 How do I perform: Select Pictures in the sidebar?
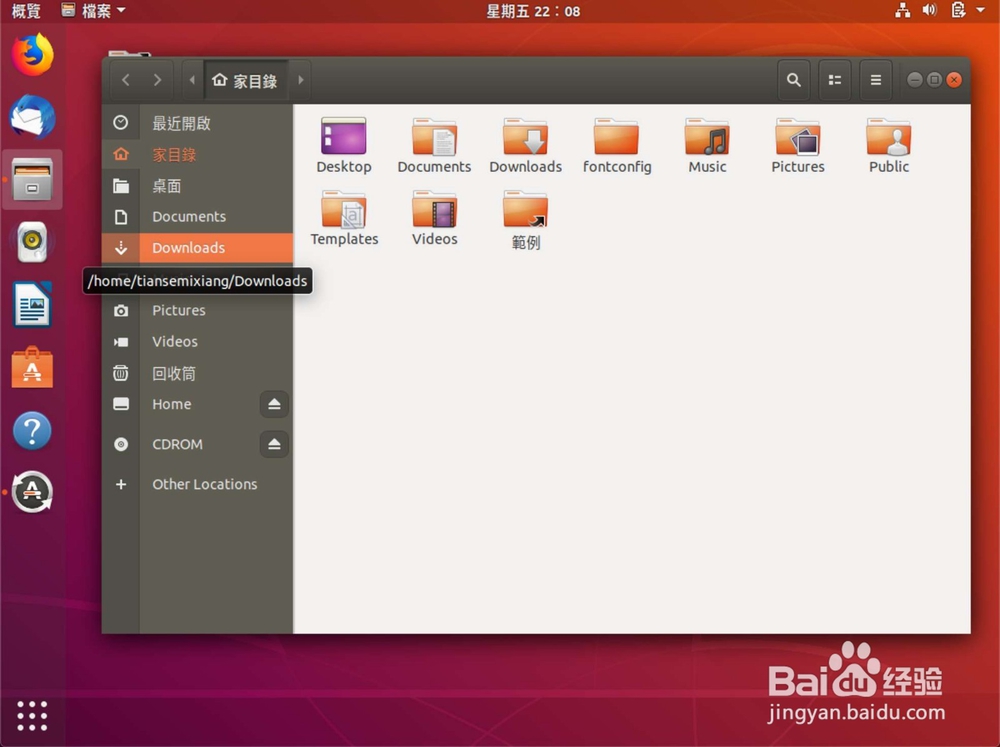pyautogui.click(x=197, y=311)
